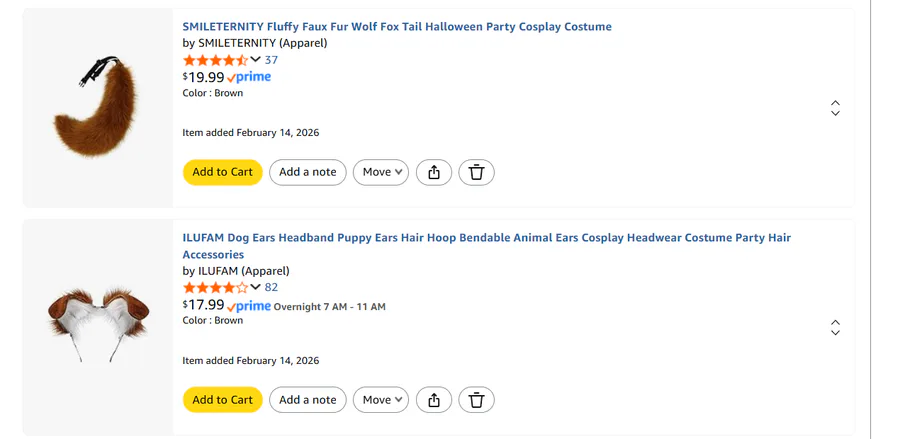900x439 pixels.
Task: View the 82 reviews for dog ears headband
Action: click(x=271, y=287)
